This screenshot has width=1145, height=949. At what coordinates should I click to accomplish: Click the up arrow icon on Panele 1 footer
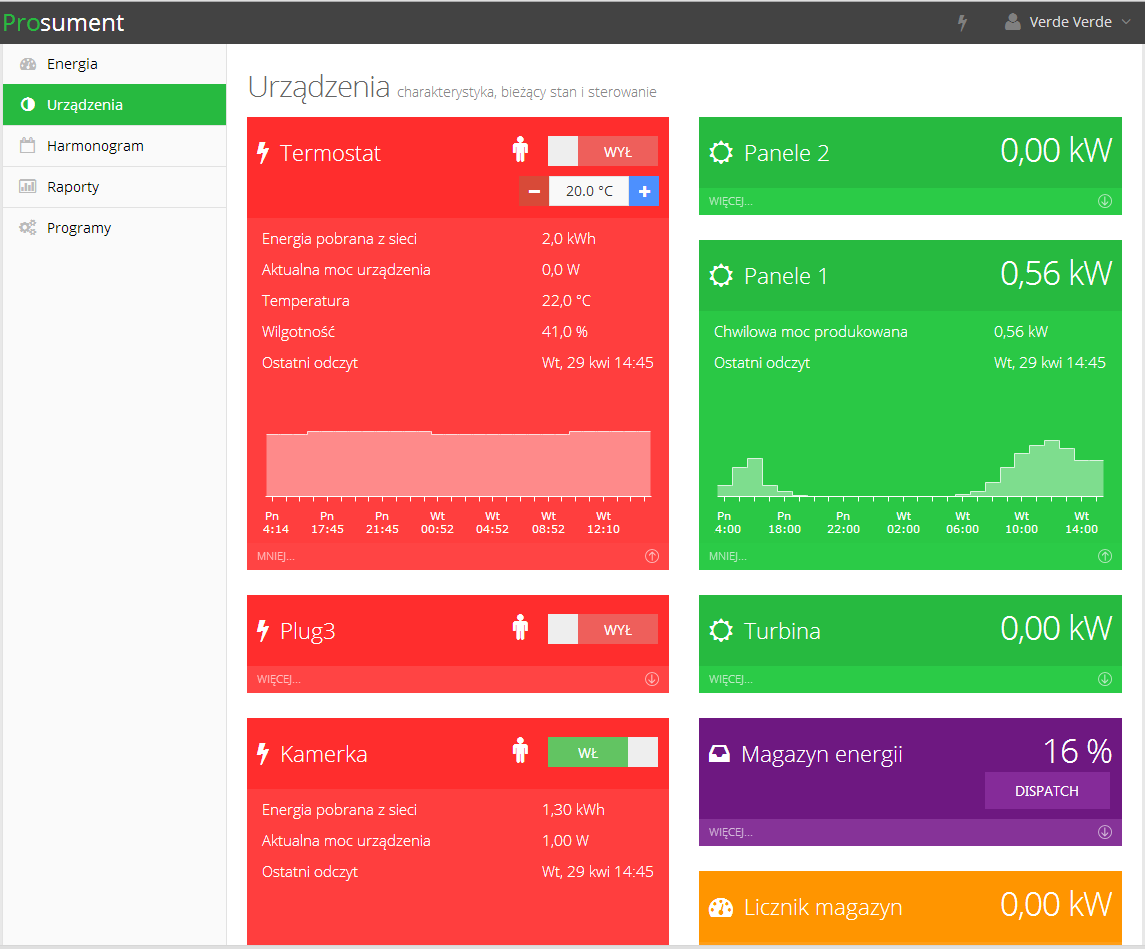1105,556
